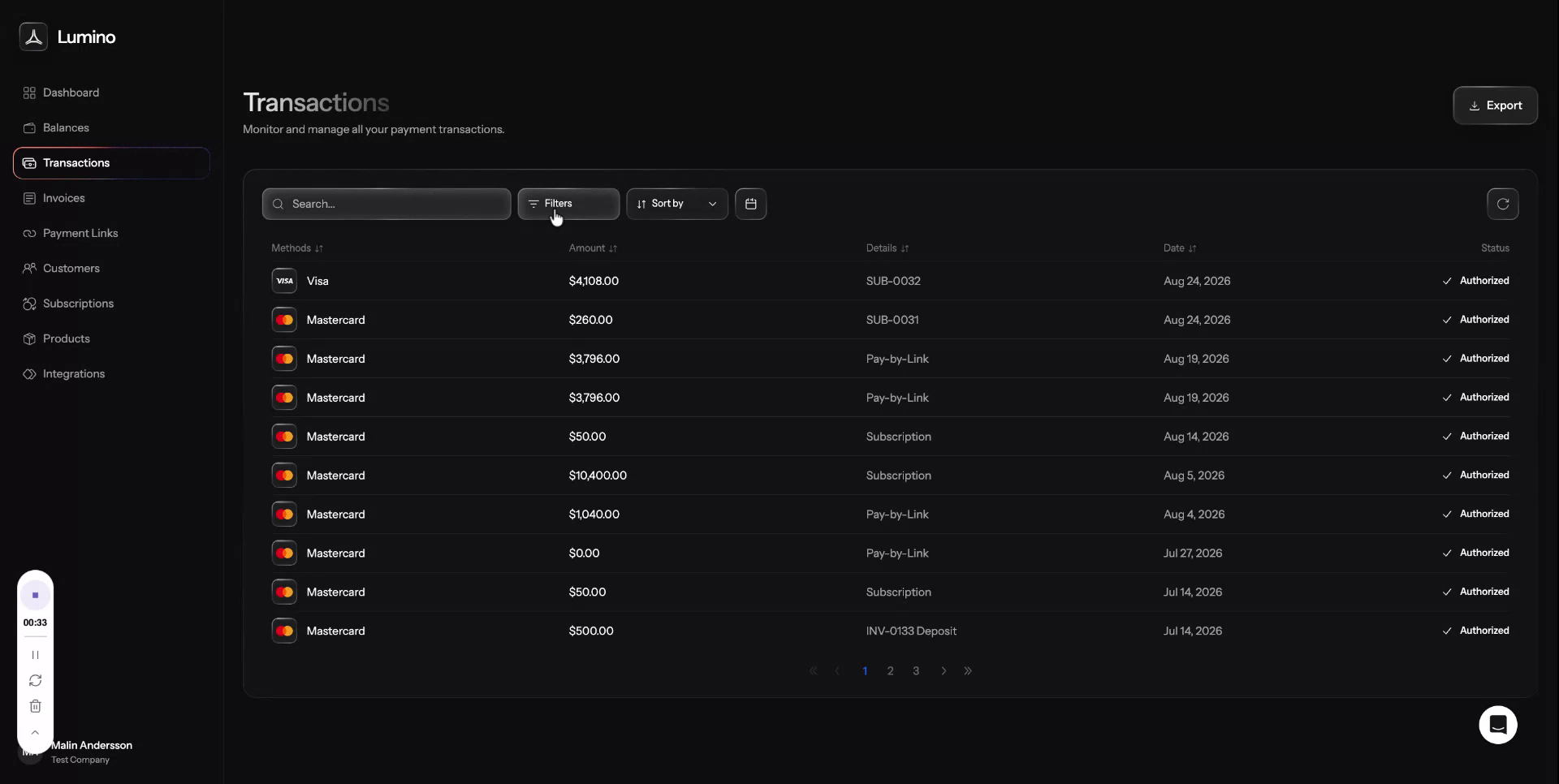Sort by Amount column header
The image size is (1559, 784).
593,248
